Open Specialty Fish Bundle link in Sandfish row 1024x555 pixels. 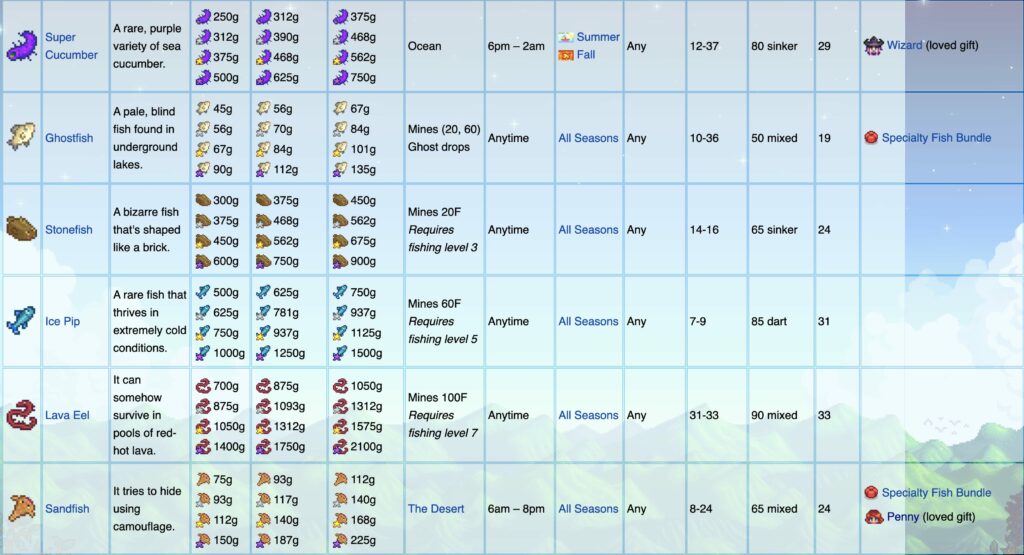(x=936, y=493)
